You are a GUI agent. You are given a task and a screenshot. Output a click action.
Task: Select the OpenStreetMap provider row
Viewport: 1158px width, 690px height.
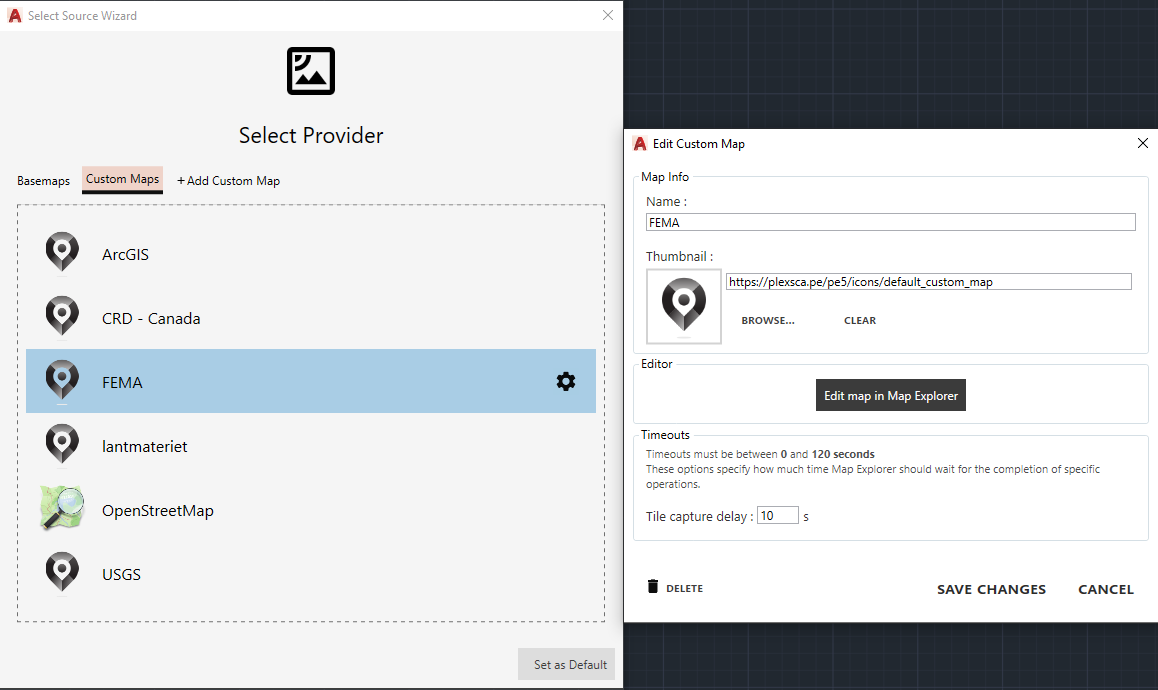click(311, 510)
